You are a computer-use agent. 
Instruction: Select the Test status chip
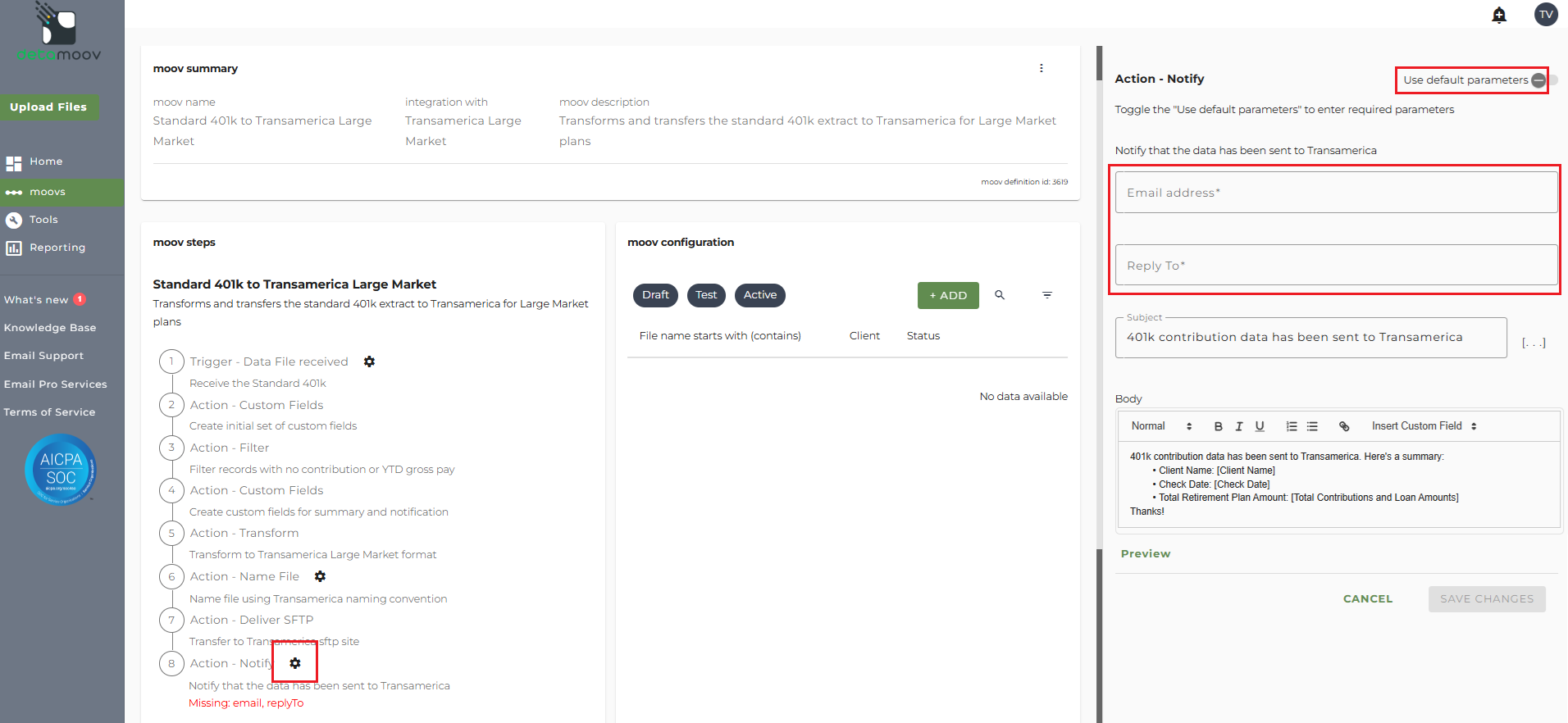[706, 295]
